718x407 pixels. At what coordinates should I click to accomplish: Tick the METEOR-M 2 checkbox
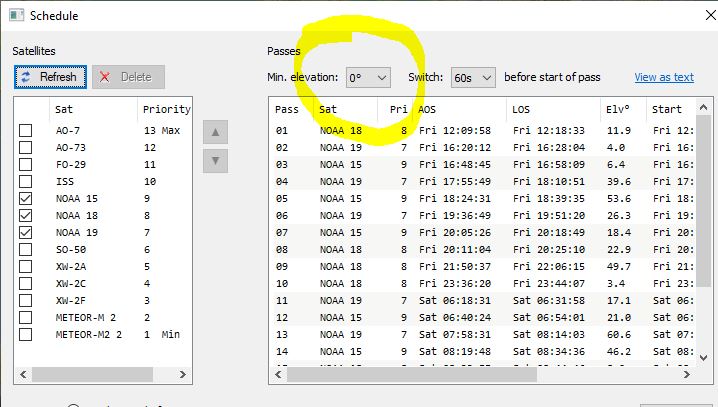click(26, 317)
